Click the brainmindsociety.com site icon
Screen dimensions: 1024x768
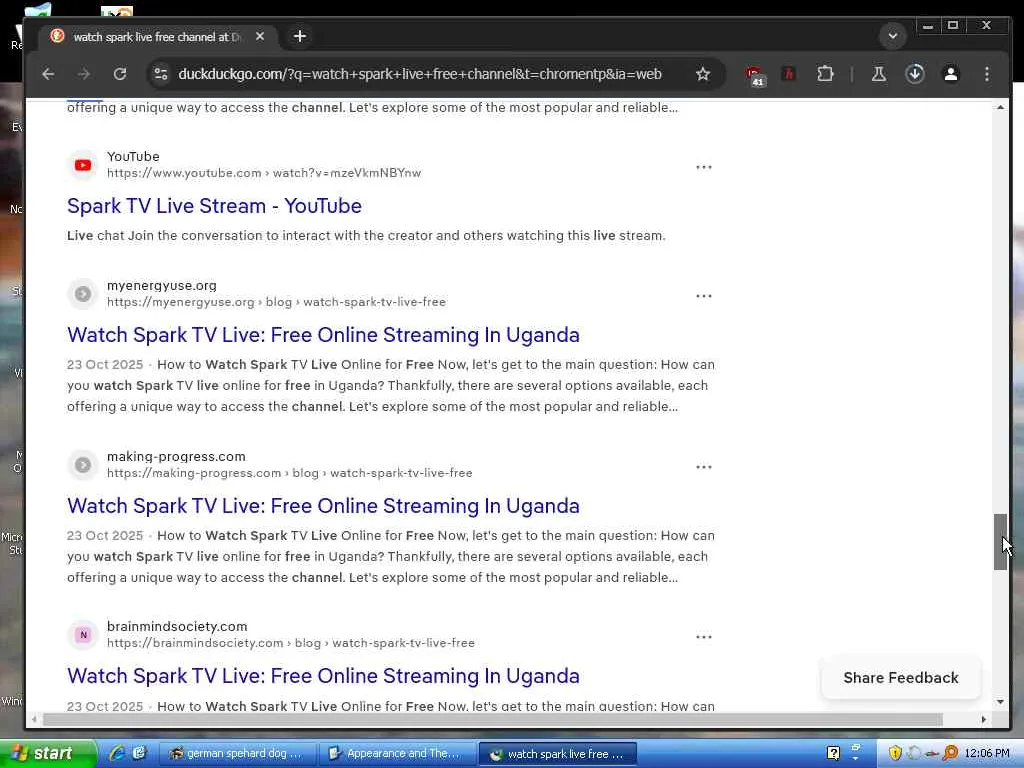click(83, 635)
